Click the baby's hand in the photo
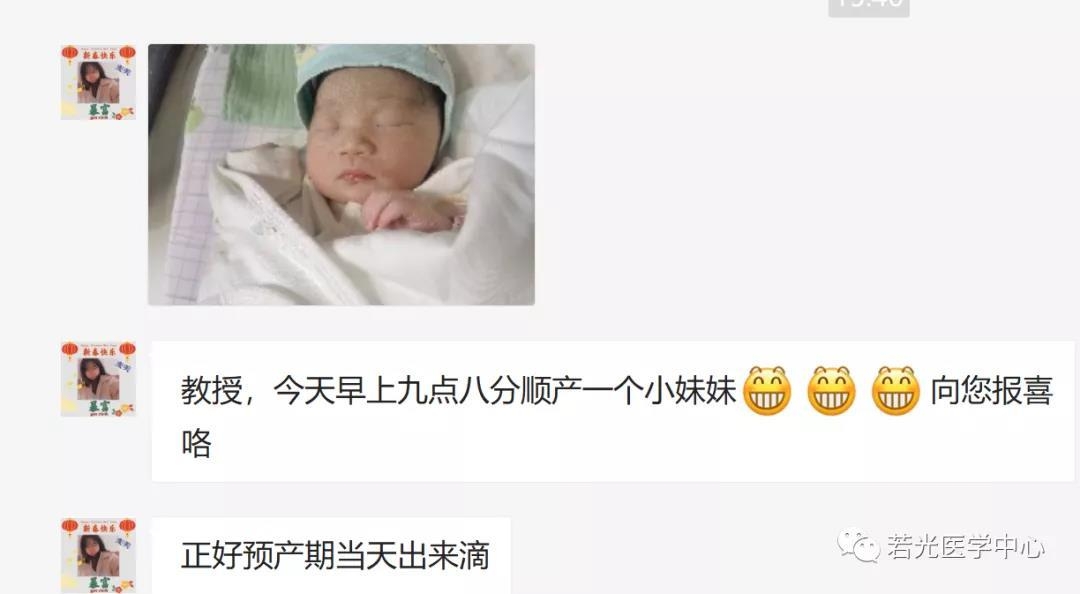This screenshot has height=594, width=1080. 408,210
